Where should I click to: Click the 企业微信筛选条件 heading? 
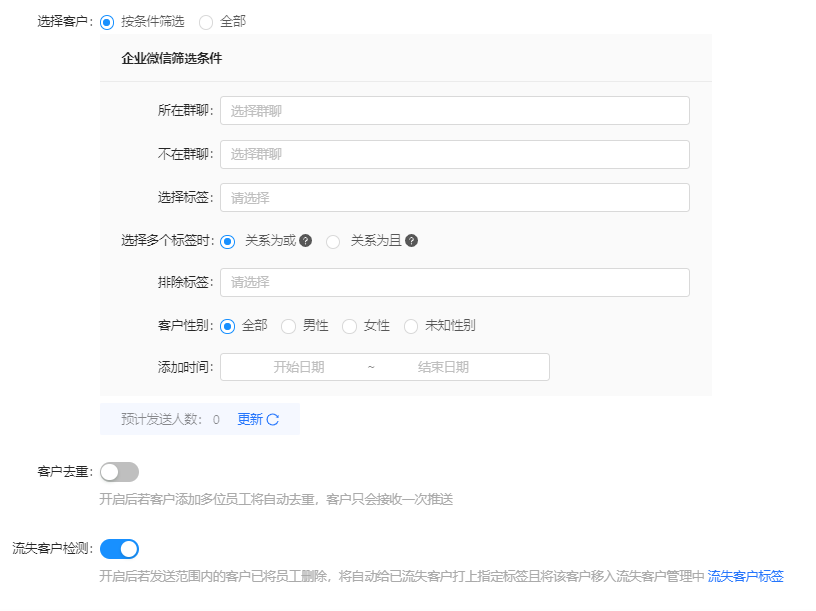coord(172,58)
